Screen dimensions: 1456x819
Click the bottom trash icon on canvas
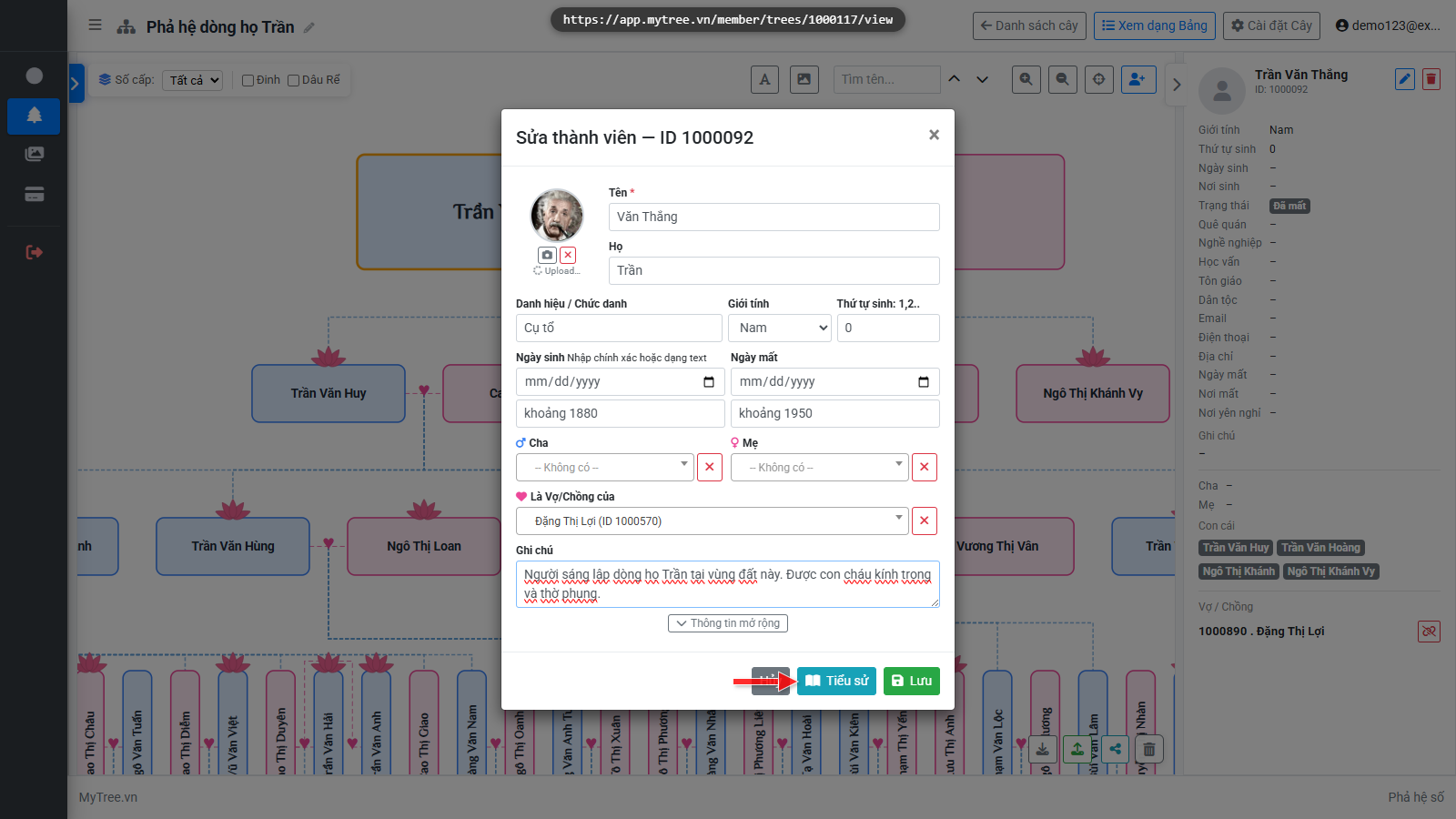[x=1149, y=749]
